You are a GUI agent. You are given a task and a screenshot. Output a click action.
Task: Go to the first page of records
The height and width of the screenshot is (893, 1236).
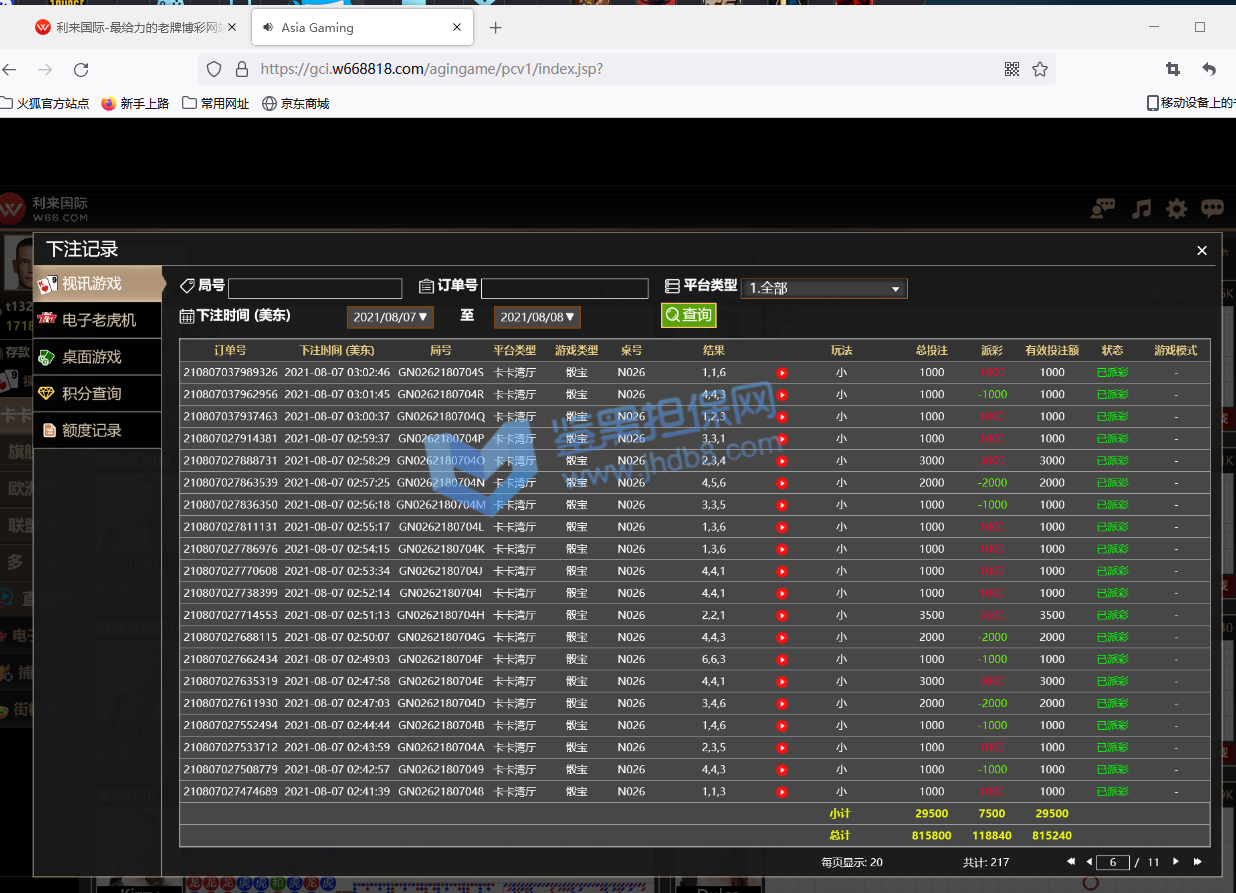point(1071,862)
